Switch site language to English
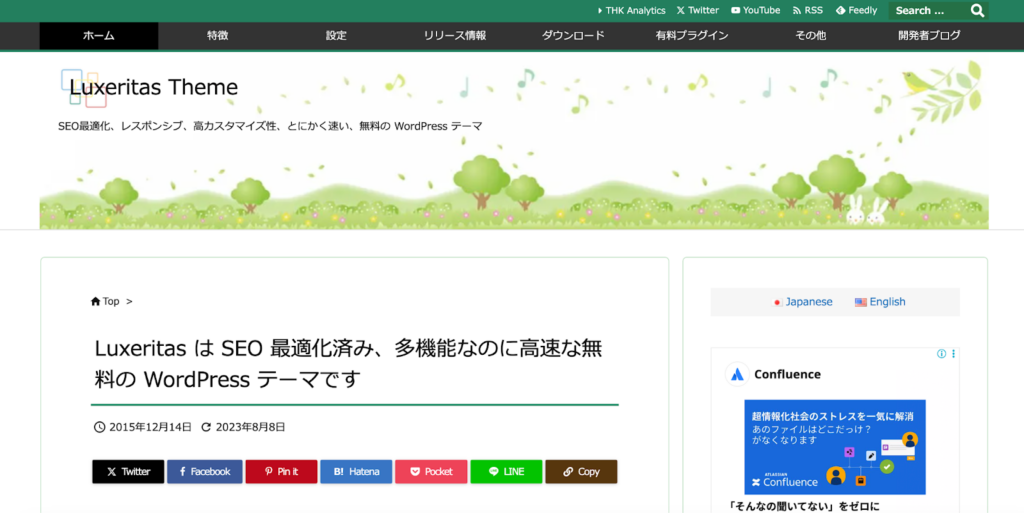 pos(880,302)
